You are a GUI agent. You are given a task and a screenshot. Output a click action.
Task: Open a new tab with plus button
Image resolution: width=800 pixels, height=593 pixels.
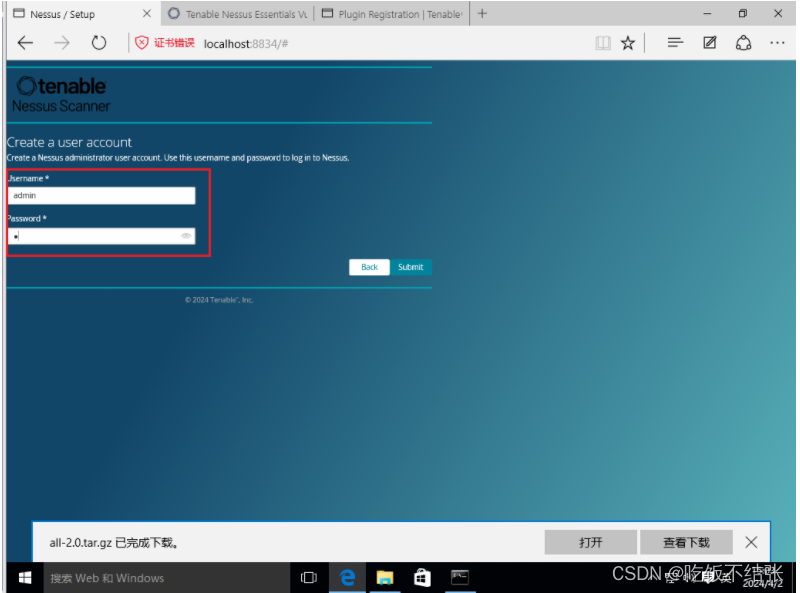pyautogui.click(x=482, y=14)
